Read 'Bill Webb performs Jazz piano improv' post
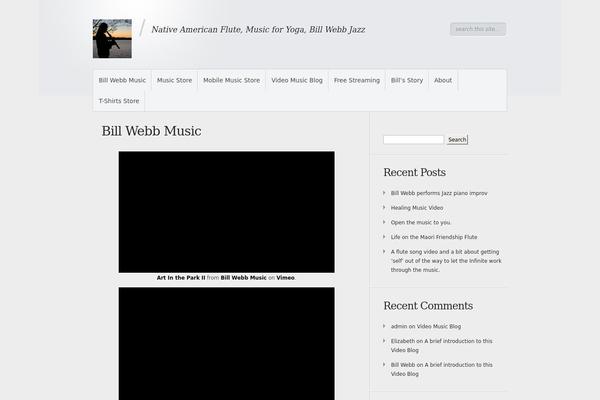Viewport: 600px width, 400px height. tap(439, 193)
